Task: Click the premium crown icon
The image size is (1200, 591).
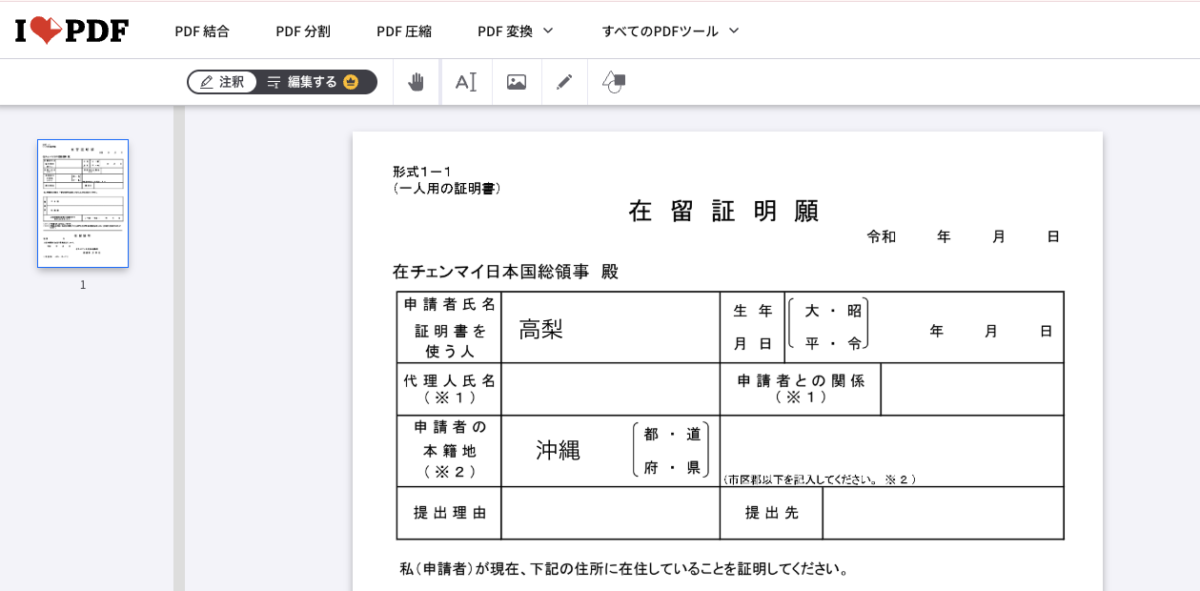Action: [x=351, y=82]
